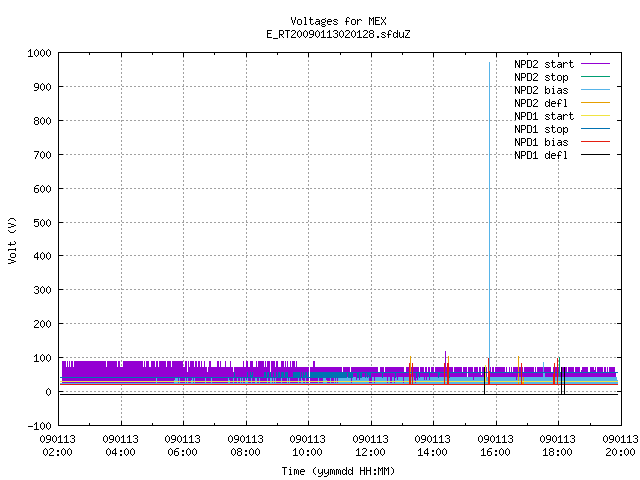Viewport: 640px width, 480px height.
Task: Click the 700 y-axis tick label
Action: [42, 155]
